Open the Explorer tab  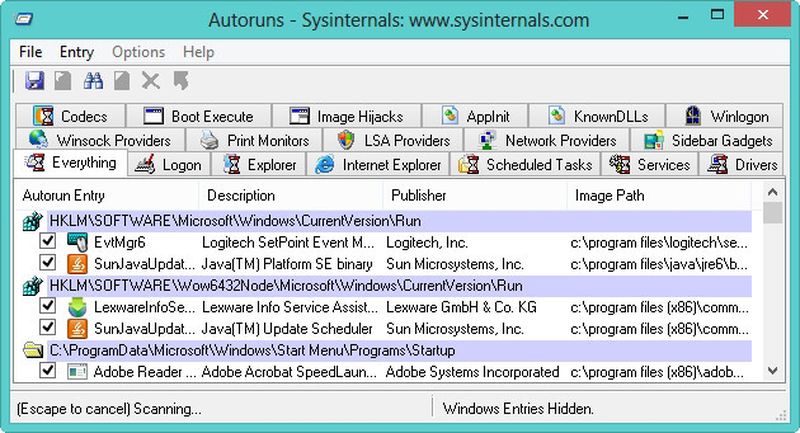pyautogui.click(x=259, y=165)
